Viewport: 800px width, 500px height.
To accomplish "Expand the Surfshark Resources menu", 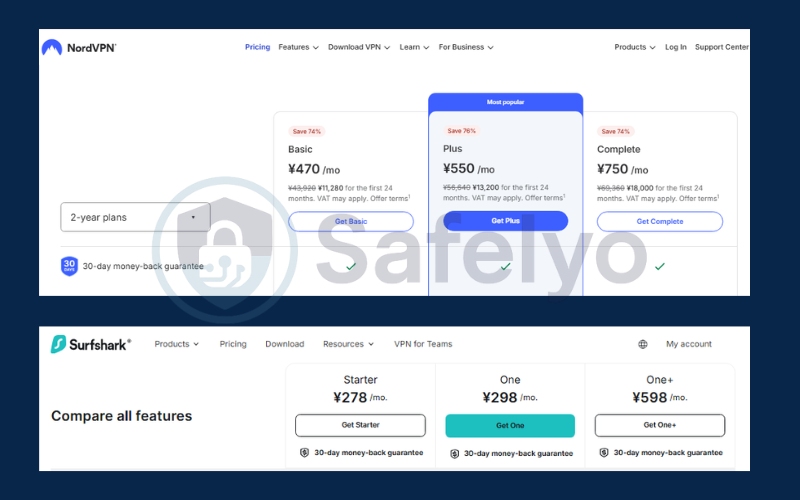I will pos(348,344).
